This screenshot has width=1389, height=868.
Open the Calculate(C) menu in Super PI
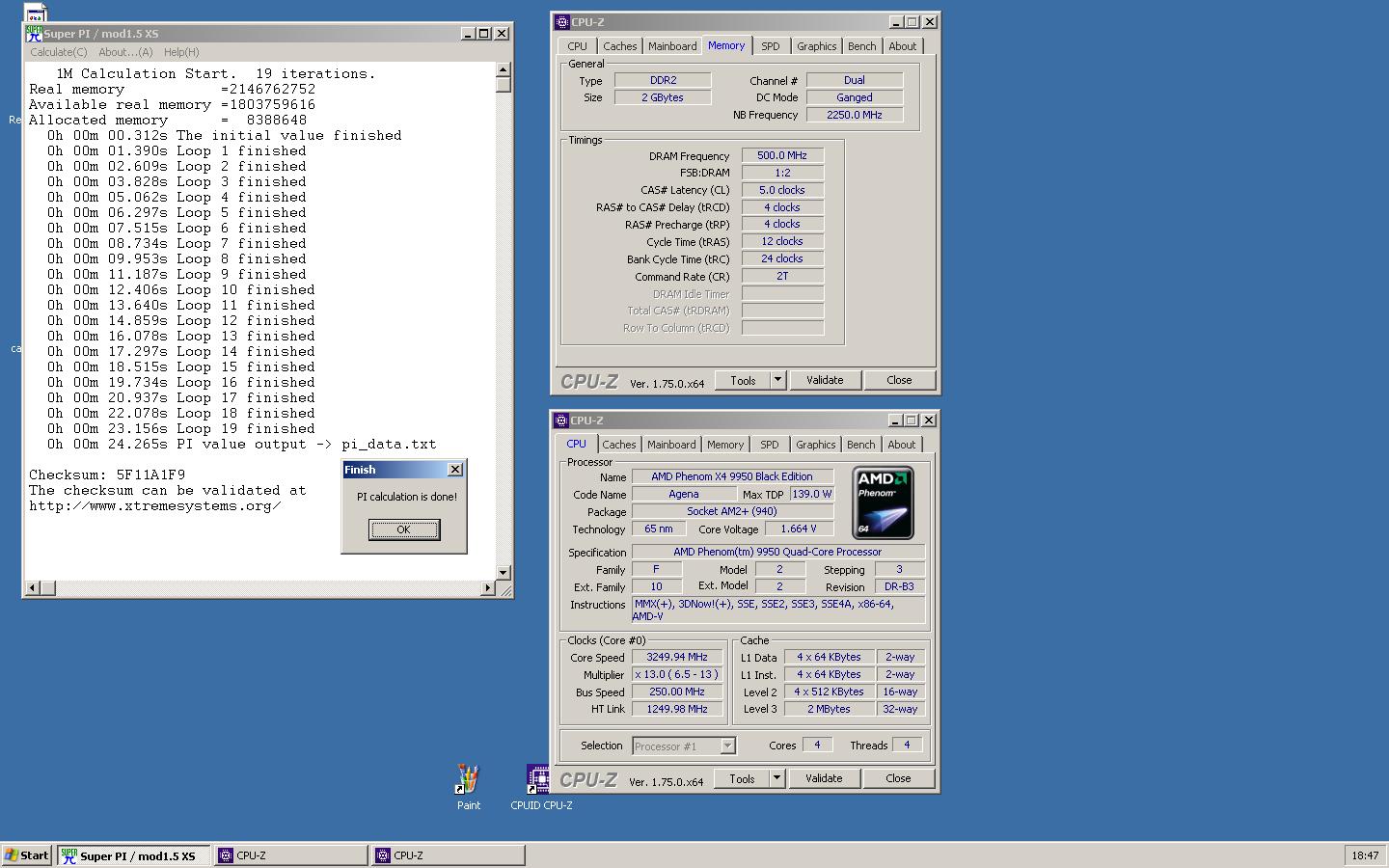[x=58, y=52]
